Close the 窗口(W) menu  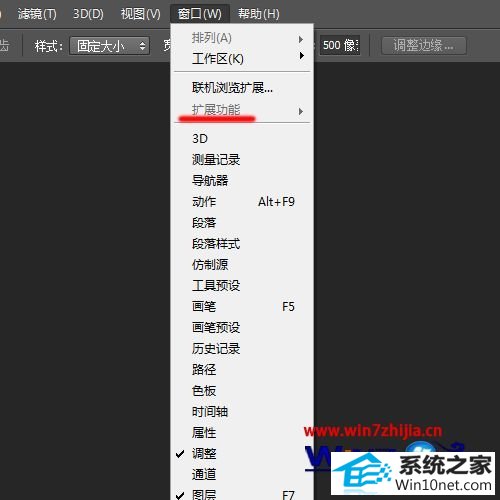200,14
